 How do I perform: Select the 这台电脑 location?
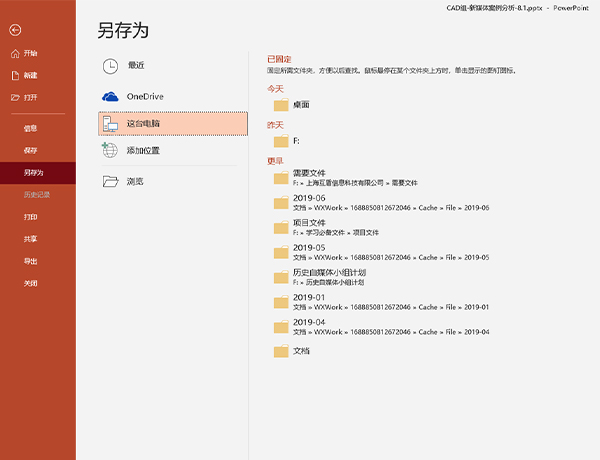point(173,124)
